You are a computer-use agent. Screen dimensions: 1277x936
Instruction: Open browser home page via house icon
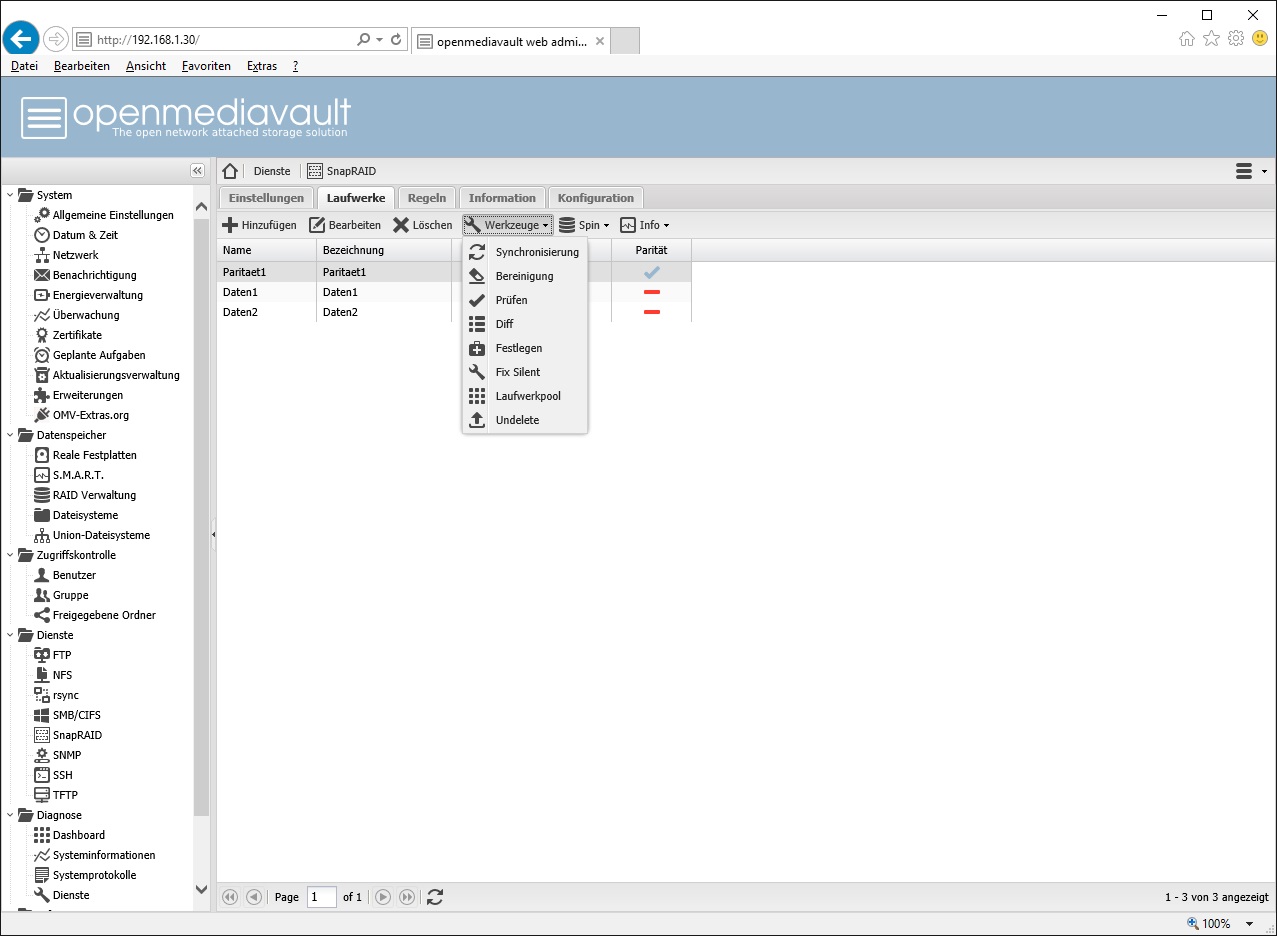[1187, 39]
